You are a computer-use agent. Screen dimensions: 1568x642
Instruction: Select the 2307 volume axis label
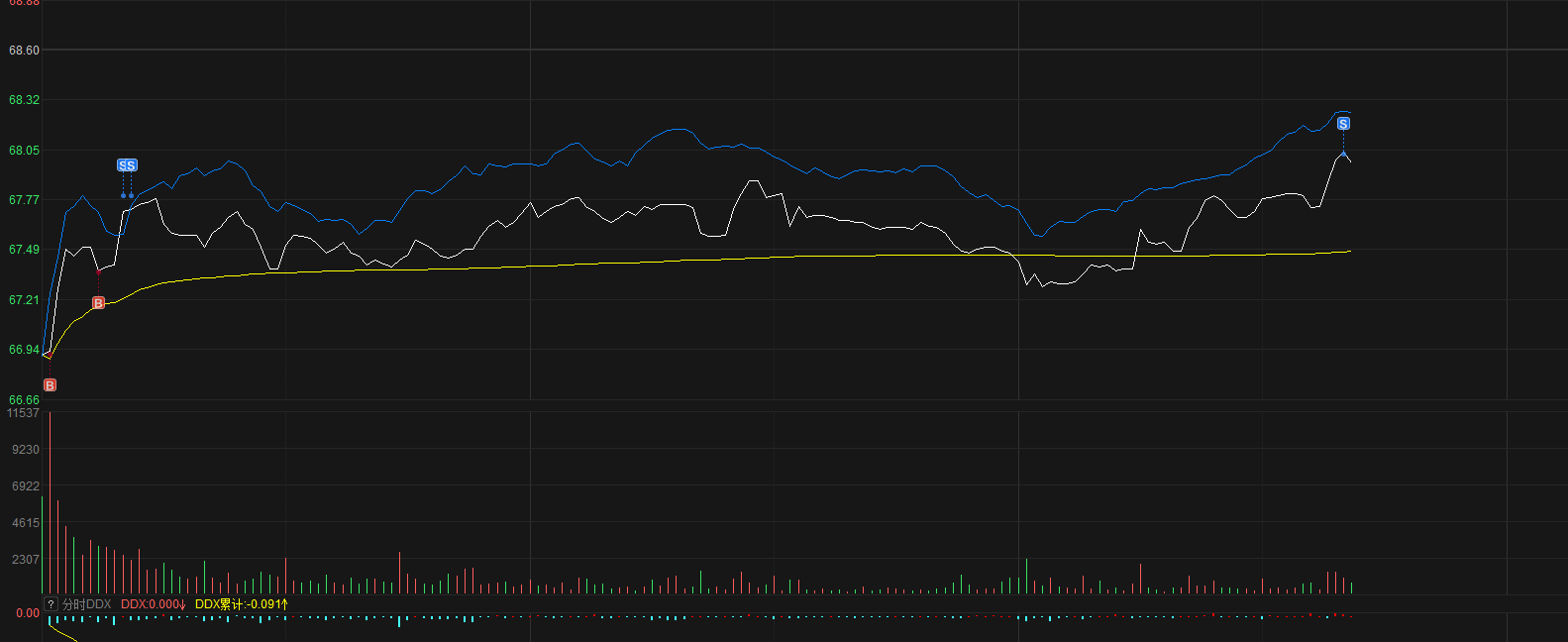click(26, 560)
